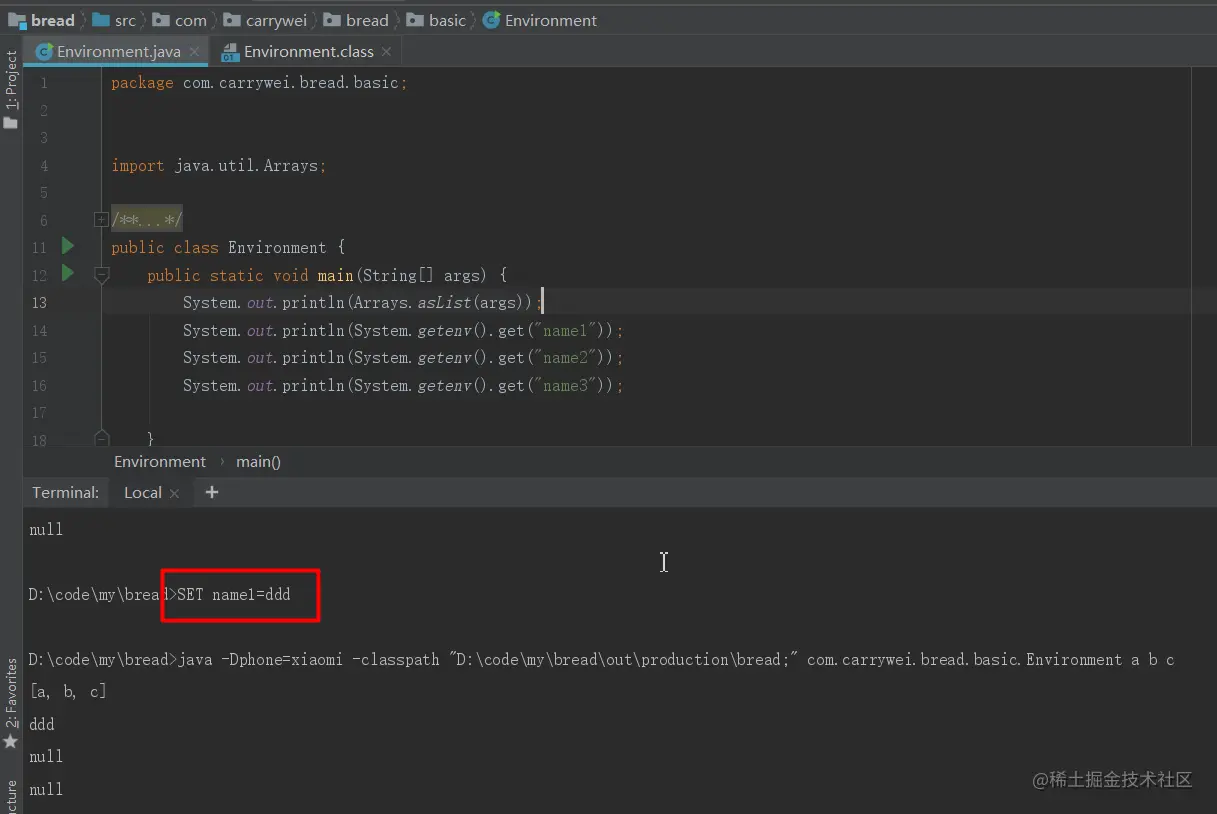Click the [a, b, c] terminal output
Image resolution: width=1217 pixels, height=814 pixels.
click(68, 692)
